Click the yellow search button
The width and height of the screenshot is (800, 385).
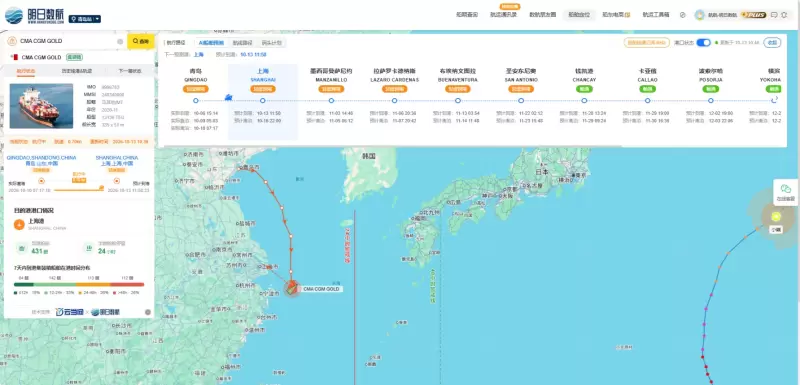coord(141,41)
